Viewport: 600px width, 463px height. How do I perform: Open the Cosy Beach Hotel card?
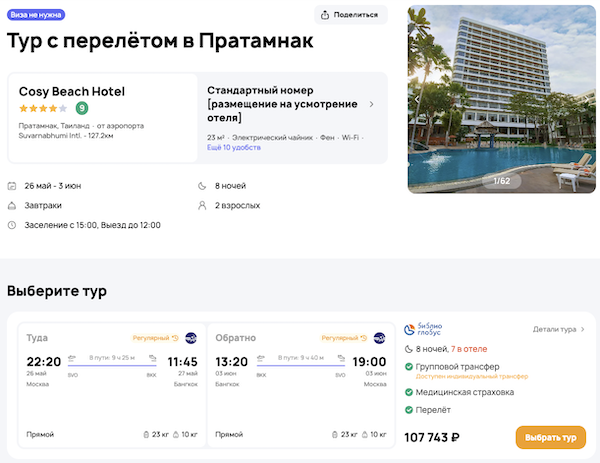tap(98, 117)
